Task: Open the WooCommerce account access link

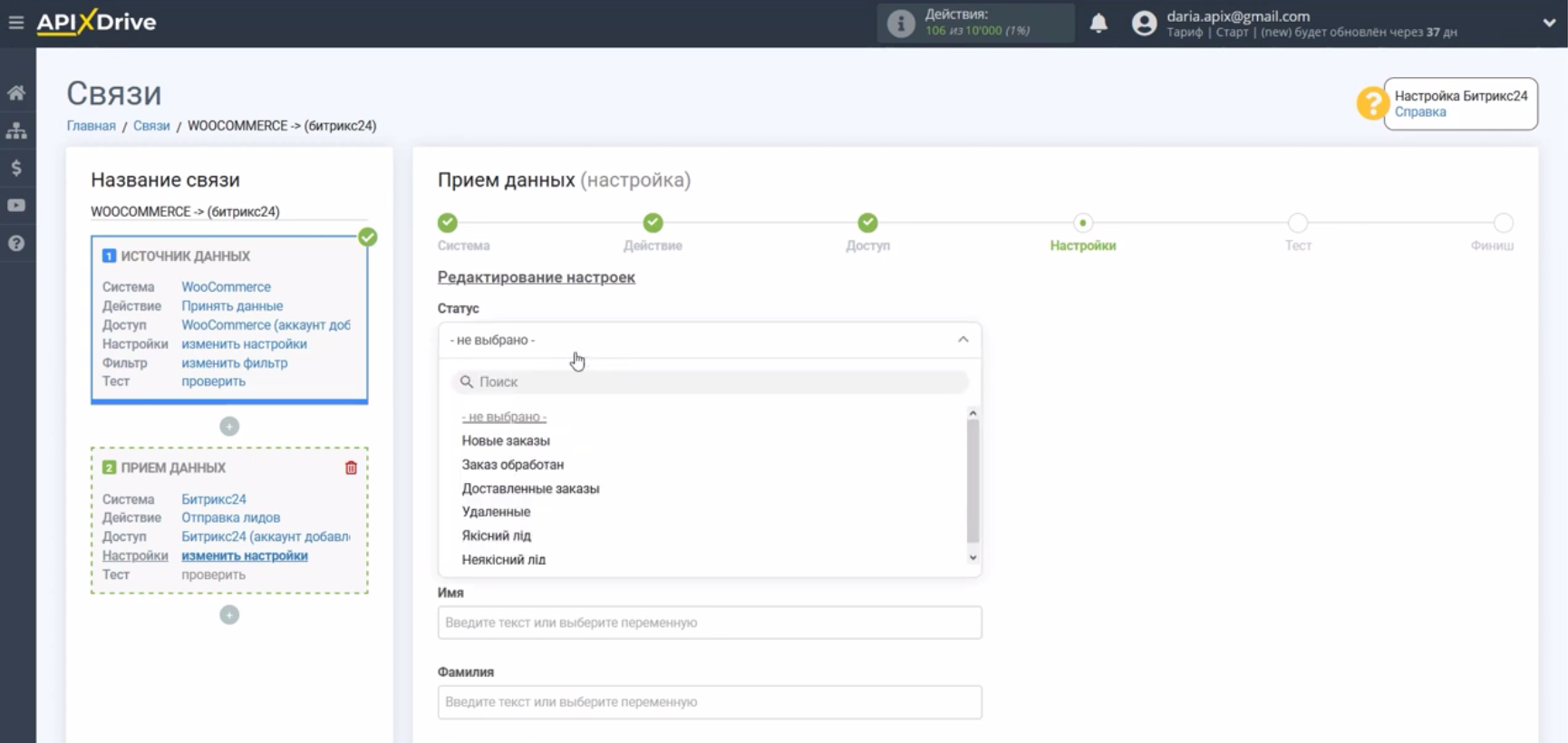Action: point(266,325)
